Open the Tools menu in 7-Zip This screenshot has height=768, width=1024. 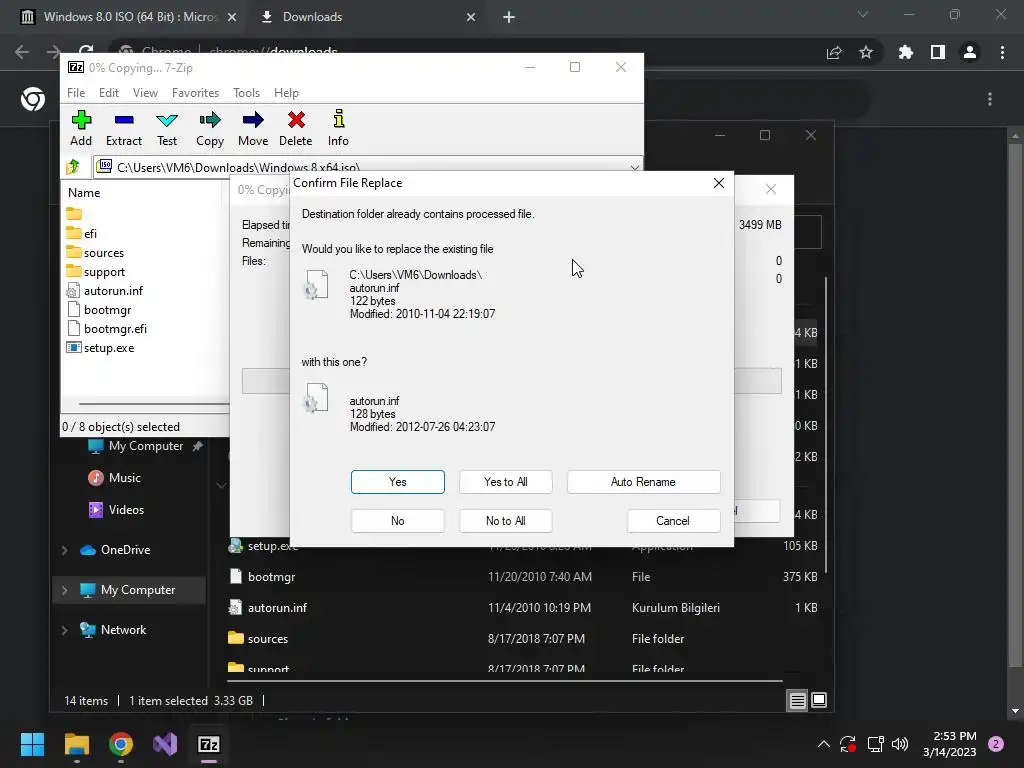coord(246,93)
